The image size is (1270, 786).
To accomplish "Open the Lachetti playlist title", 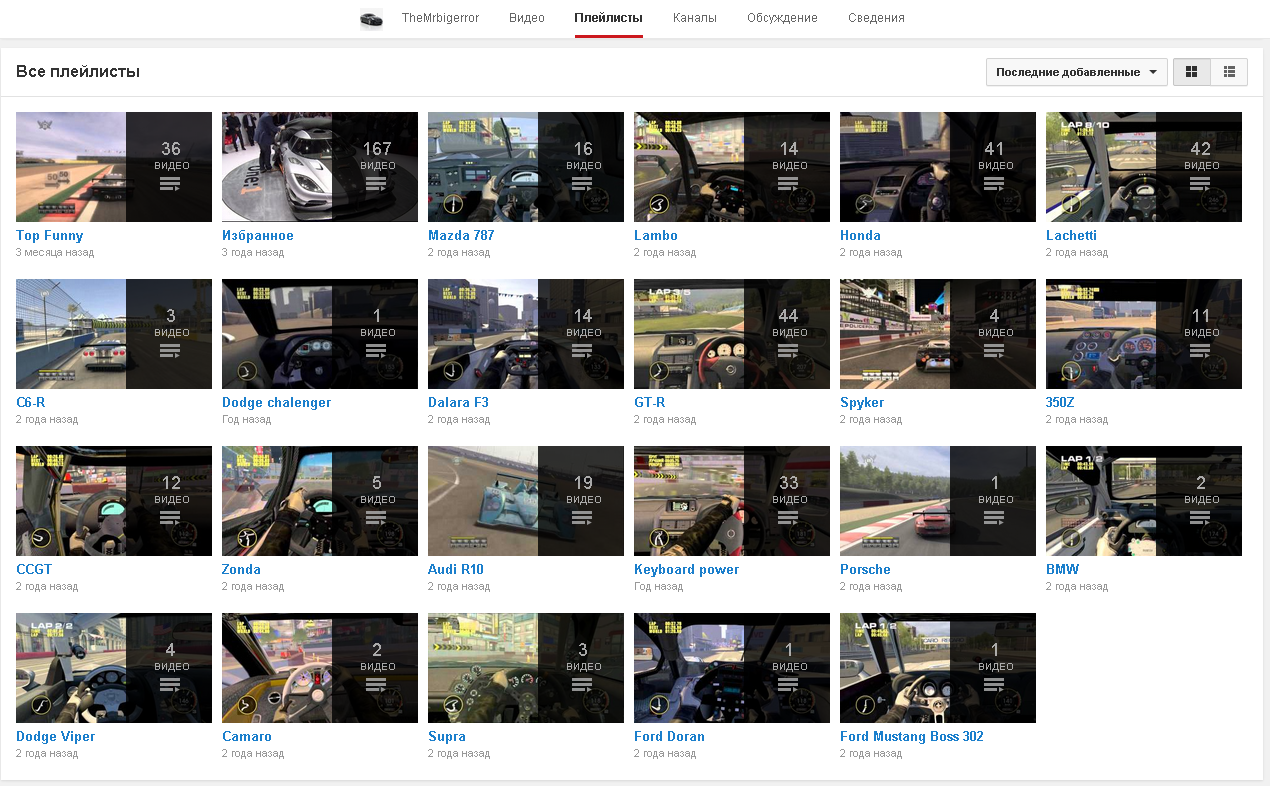I will click(1071, 236).
